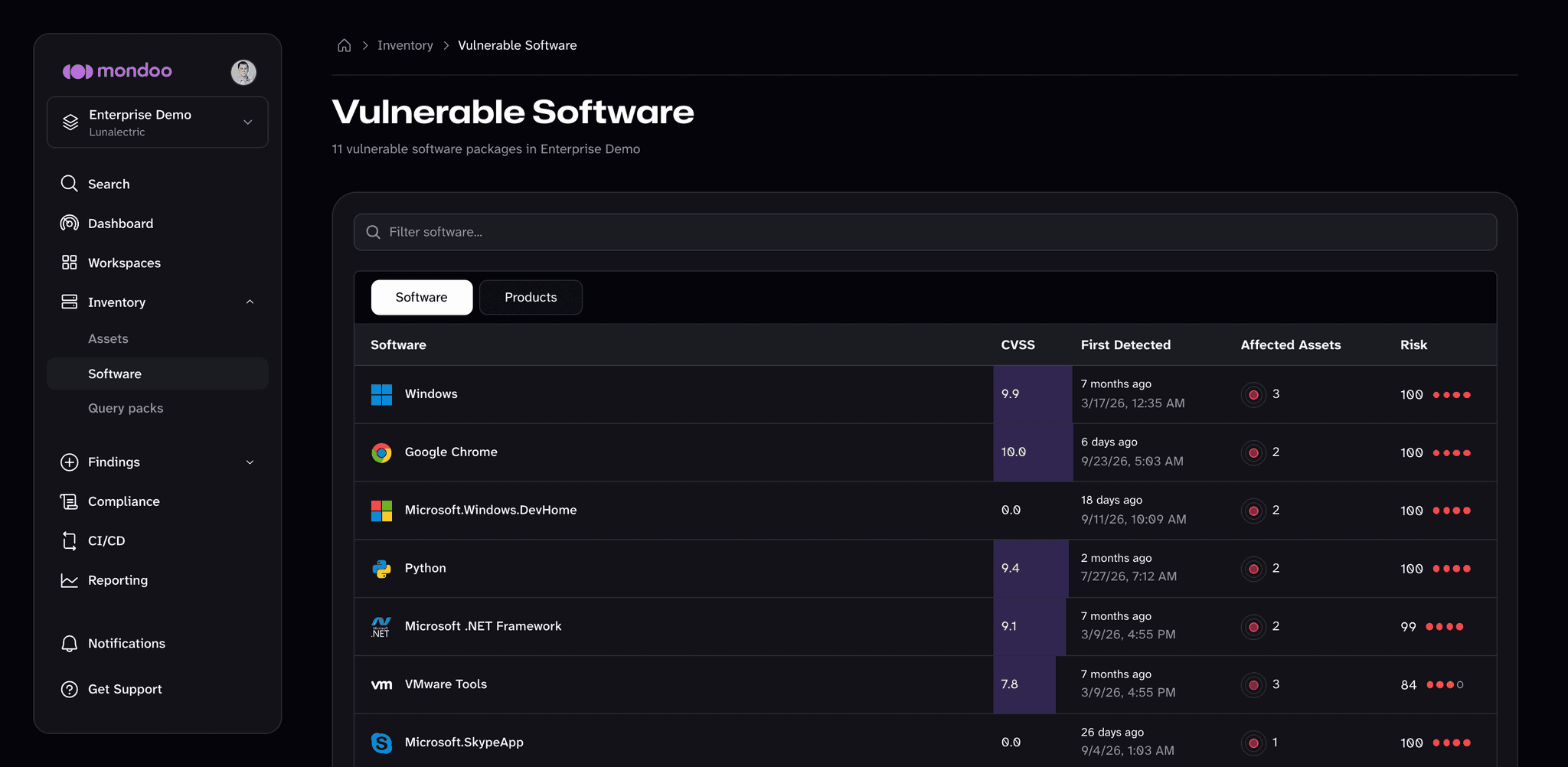The image size is (1568, 767).
Task: Click the Windows CVSS 9.9 score bar
Action: (x=1033, y=394)
